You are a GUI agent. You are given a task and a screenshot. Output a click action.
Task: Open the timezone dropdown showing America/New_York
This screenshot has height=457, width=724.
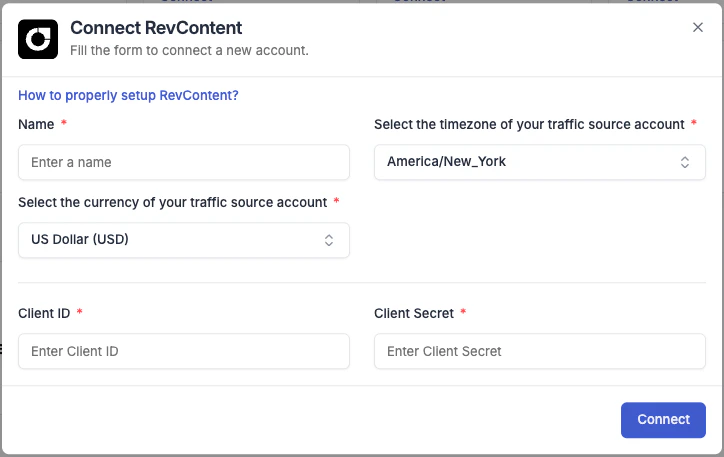(540, 162)
